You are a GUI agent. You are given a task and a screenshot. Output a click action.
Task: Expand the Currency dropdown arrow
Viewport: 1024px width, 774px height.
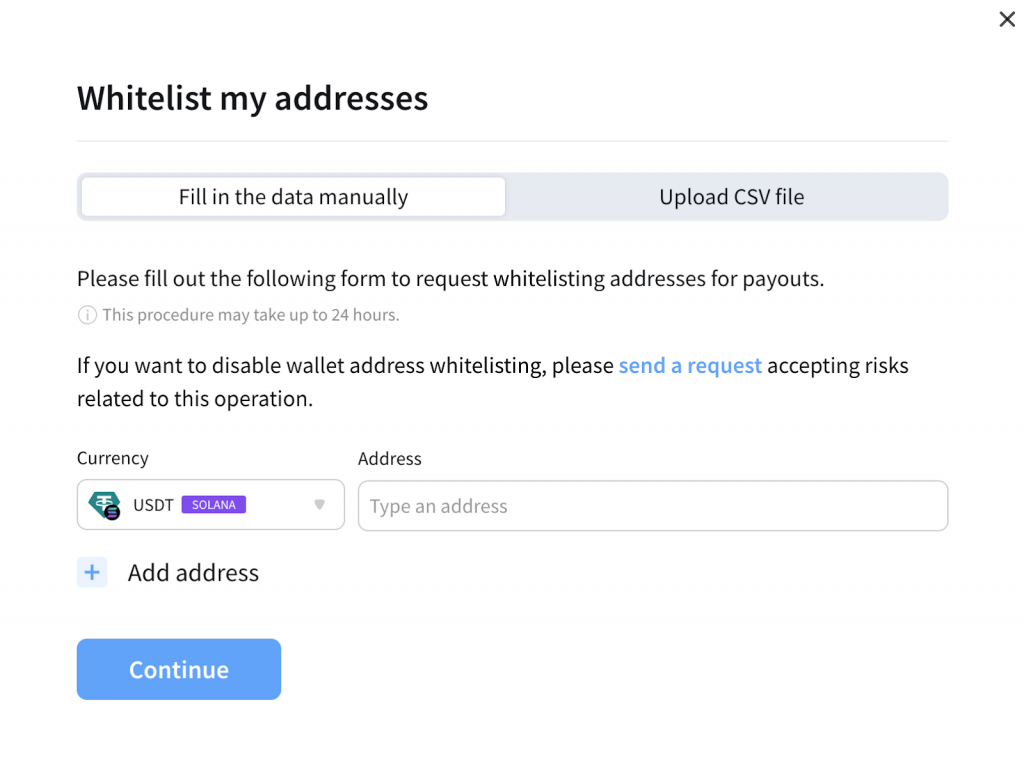[x=320, y=505]
